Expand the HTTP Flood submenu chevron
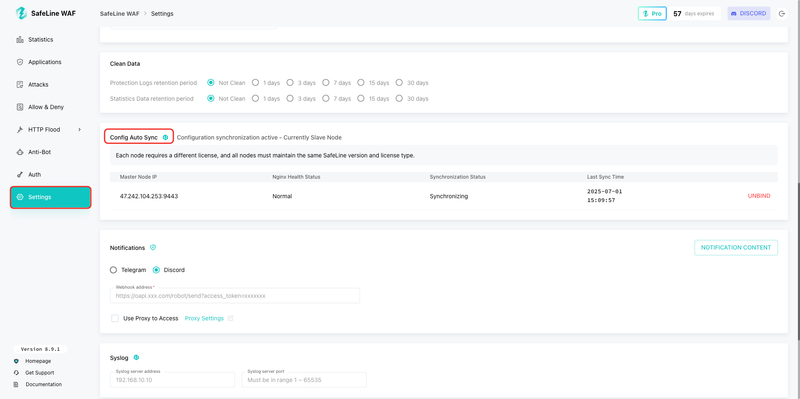 pos(80,130)
